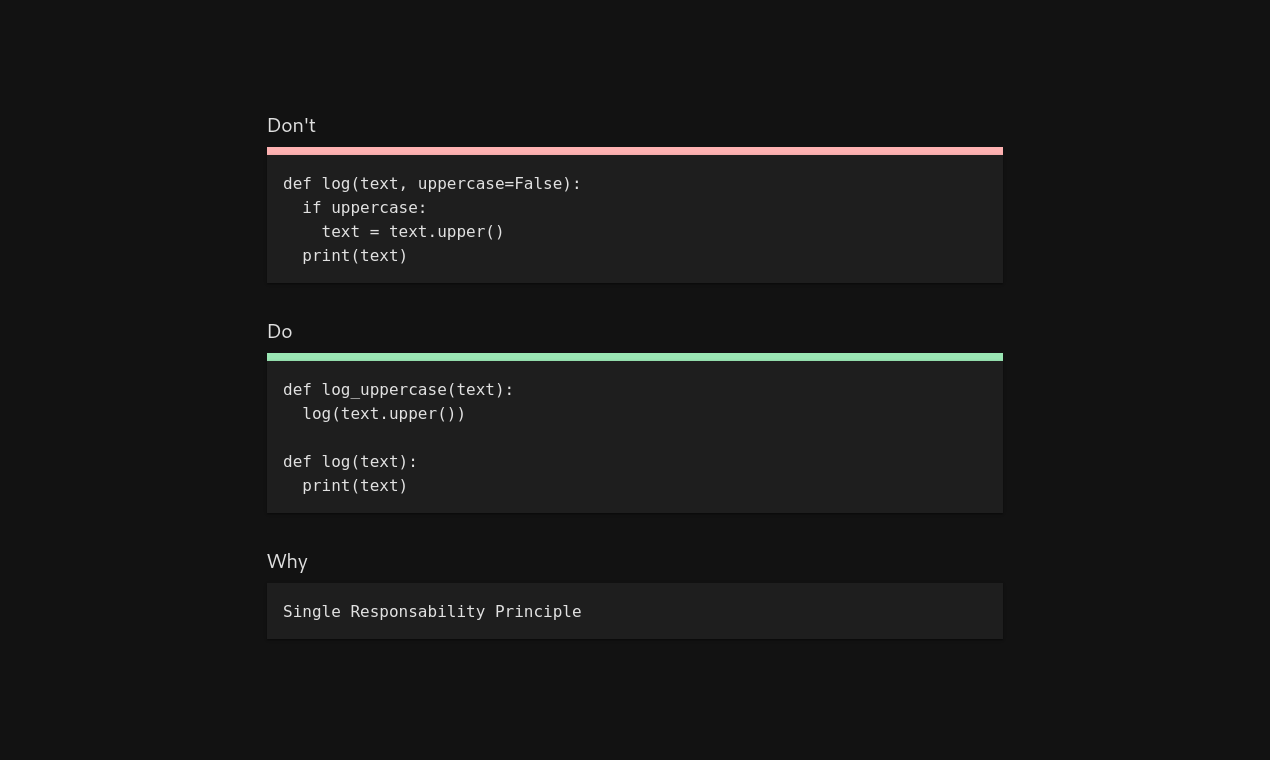Click the "def log(text):" line in Do block

tap(350, 462)
